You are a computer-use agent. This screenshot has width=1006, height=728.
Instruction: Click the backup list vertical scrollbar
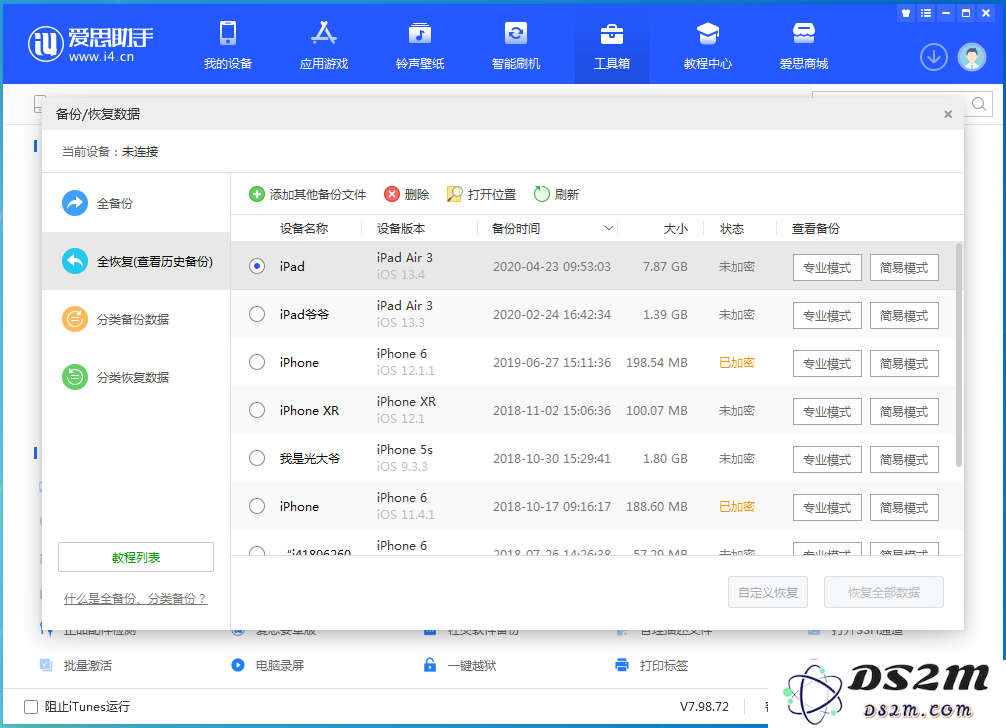(959, 355)
